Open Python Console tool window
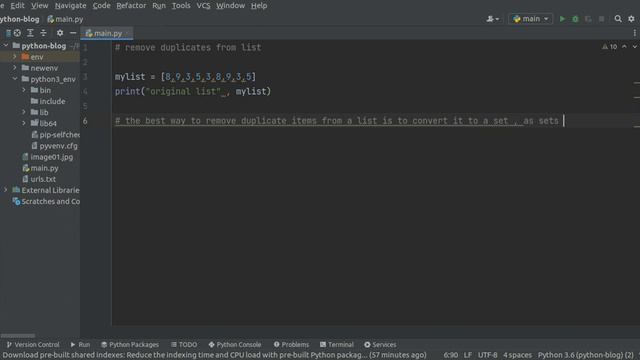Viewport: 640px width, 360px height. (235, 344)
